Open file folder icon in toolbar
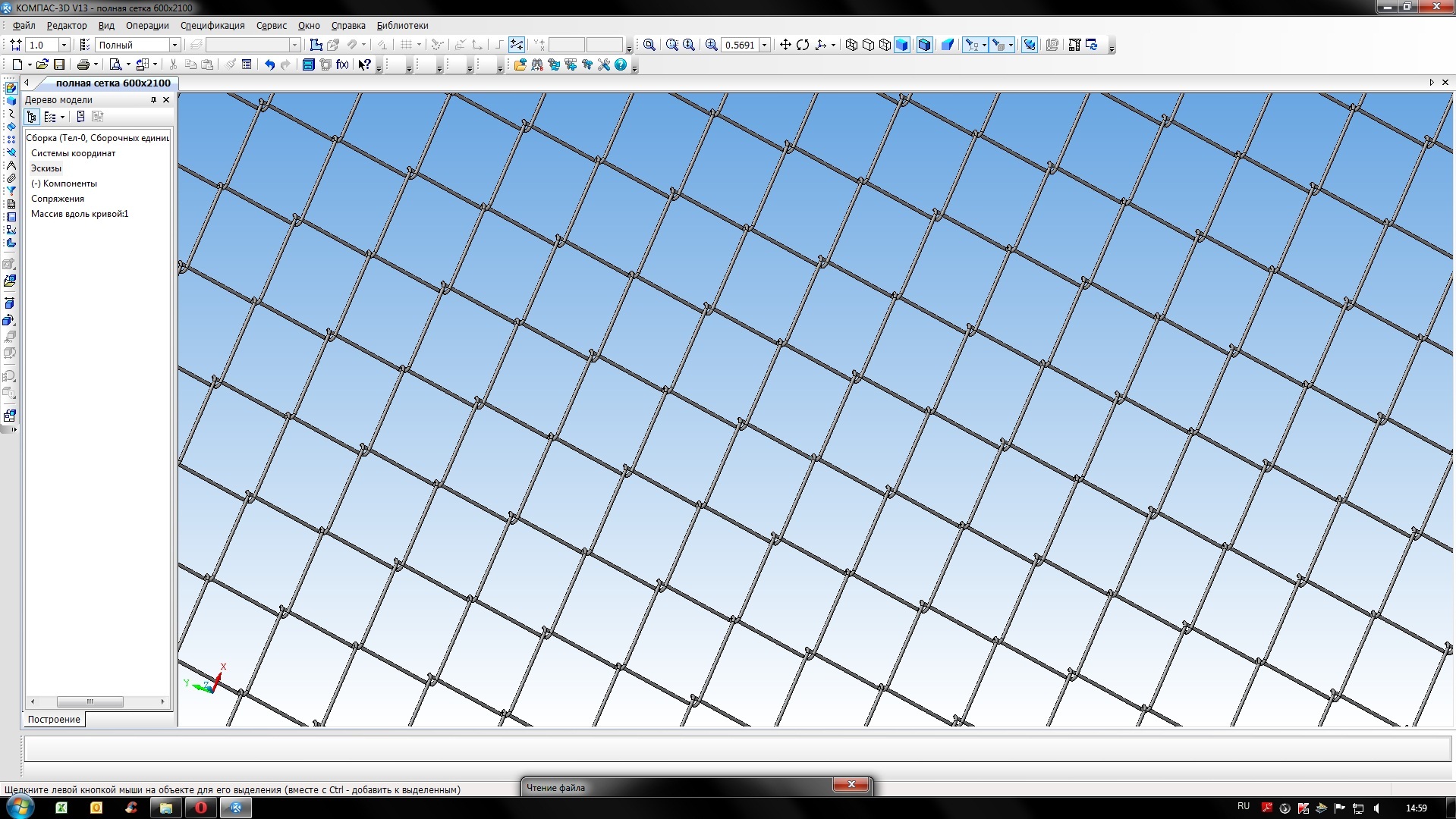 (42, 65)
